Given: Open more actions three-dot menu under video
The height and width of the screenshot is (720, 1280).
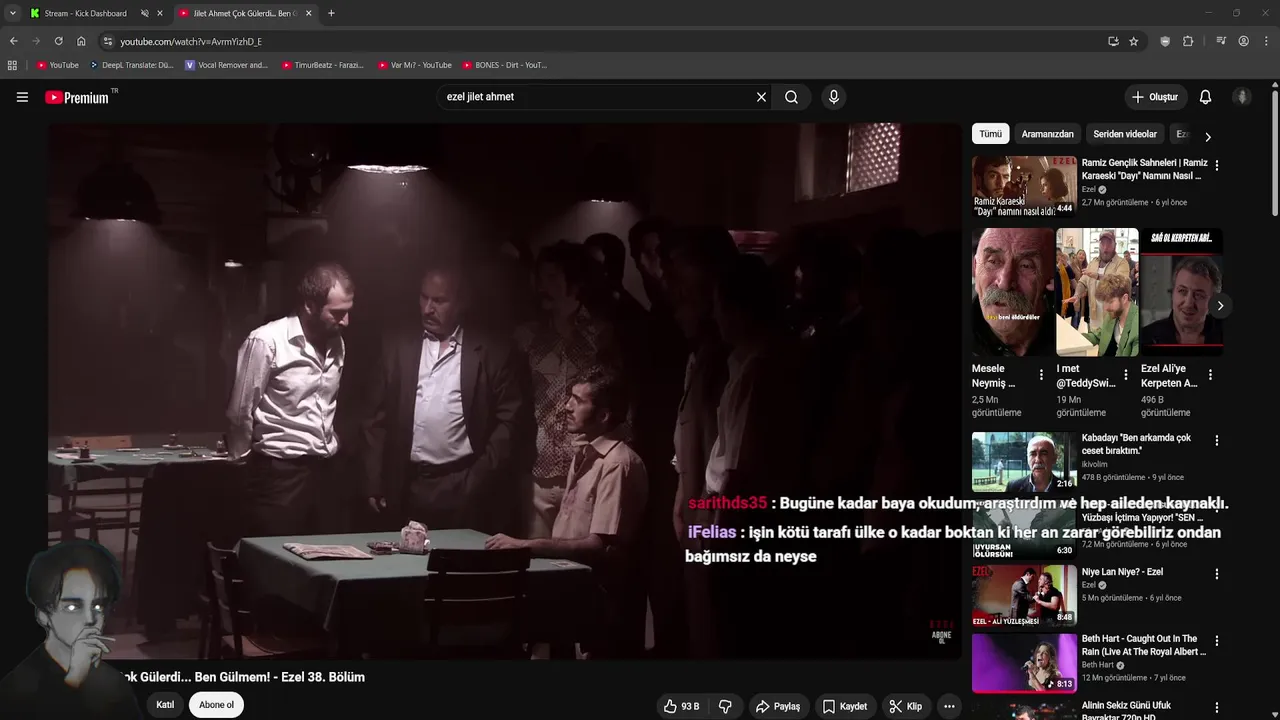Looking at the screenshot, I should [x=949, y=706].
